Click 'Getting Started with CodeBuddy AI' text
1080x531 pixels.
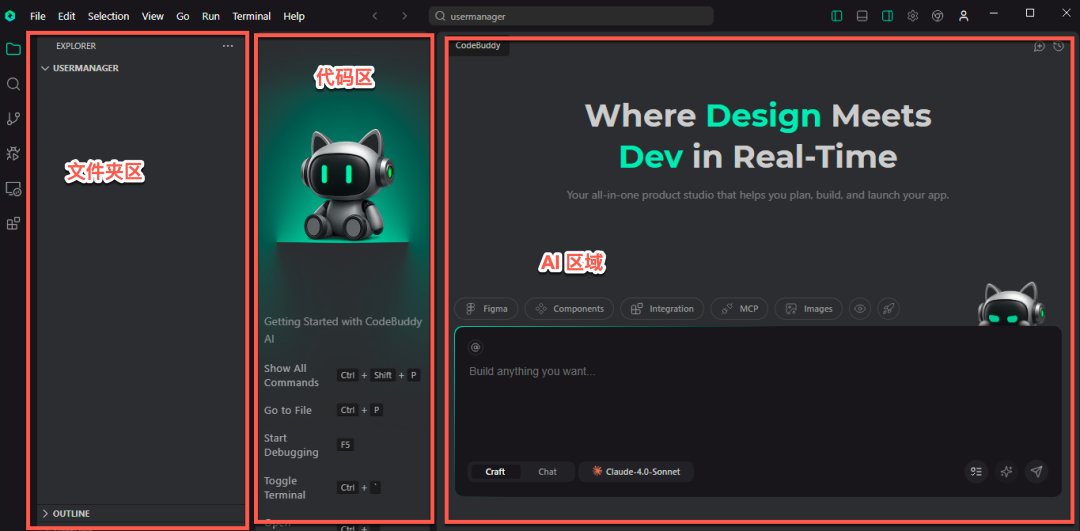point(343,330)
